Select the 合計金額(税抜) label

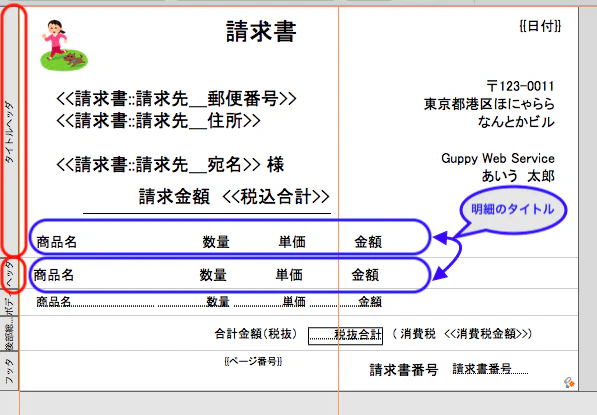click(x=255, y=334)
